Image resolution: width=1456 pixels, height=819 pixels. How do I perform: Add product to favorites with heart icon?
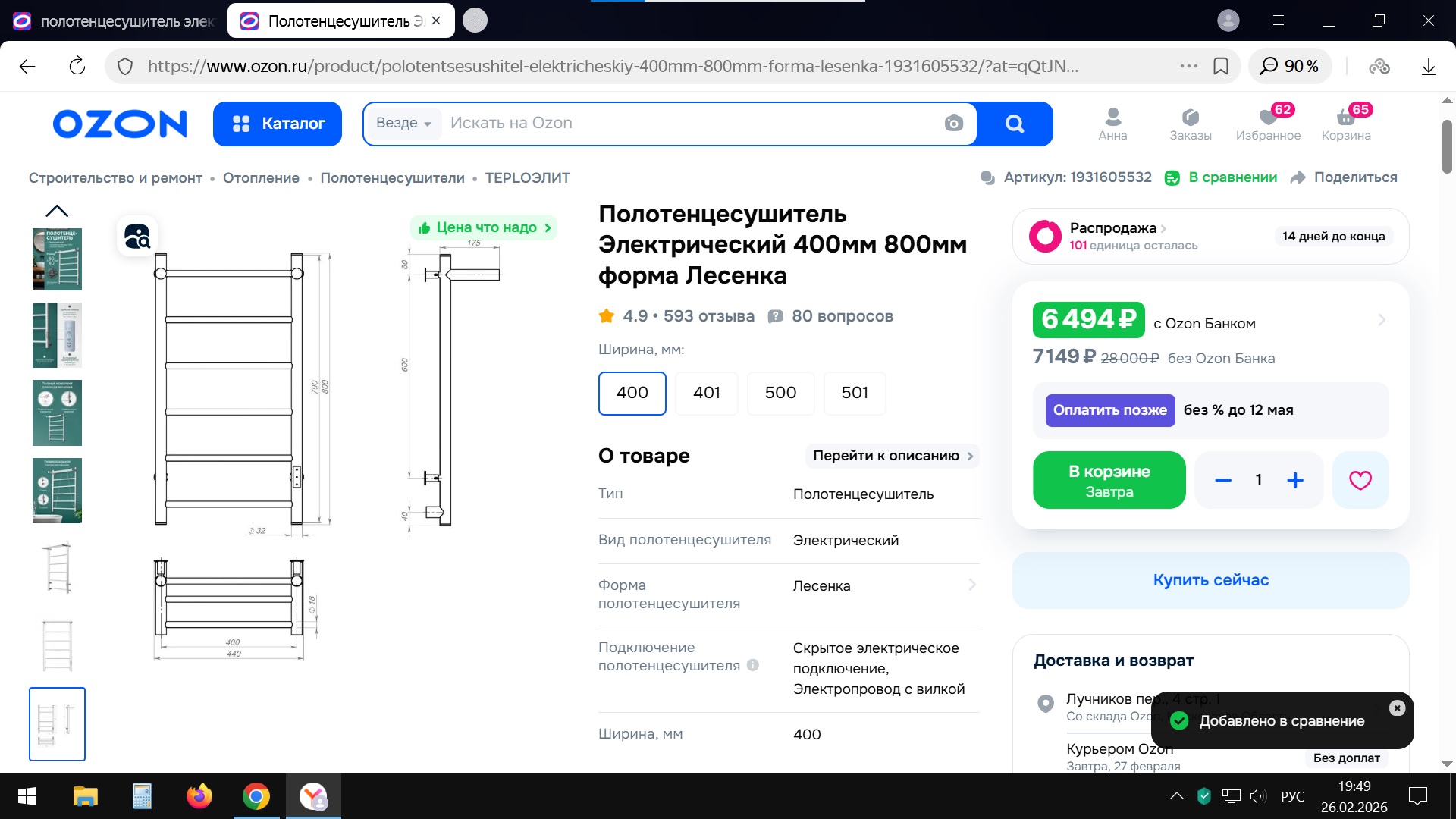point(1360,480)
